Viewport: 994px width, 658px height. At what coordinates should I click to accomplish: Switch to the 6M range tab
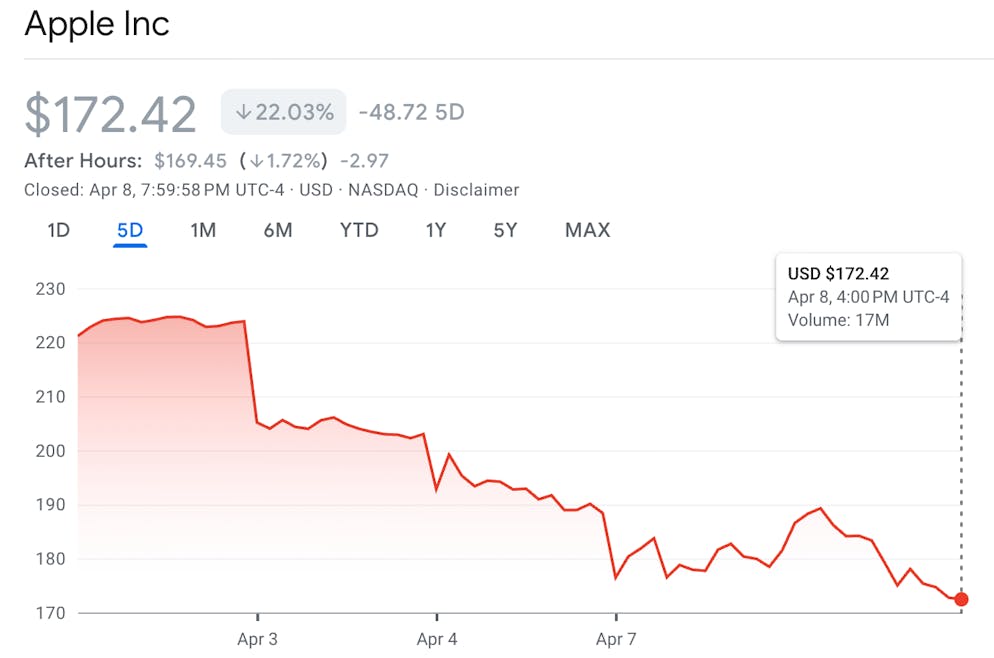click(278, 230)
